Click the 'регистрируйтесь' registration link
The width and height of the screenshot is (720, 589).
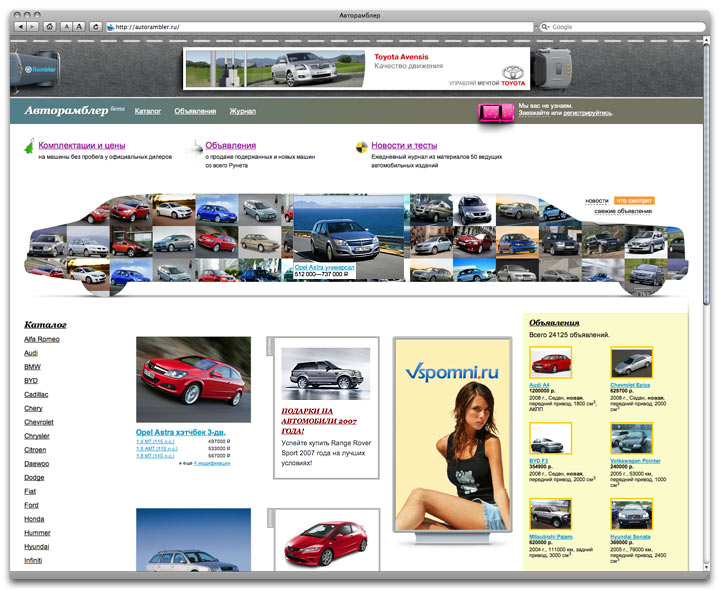(x=587, y=113)
